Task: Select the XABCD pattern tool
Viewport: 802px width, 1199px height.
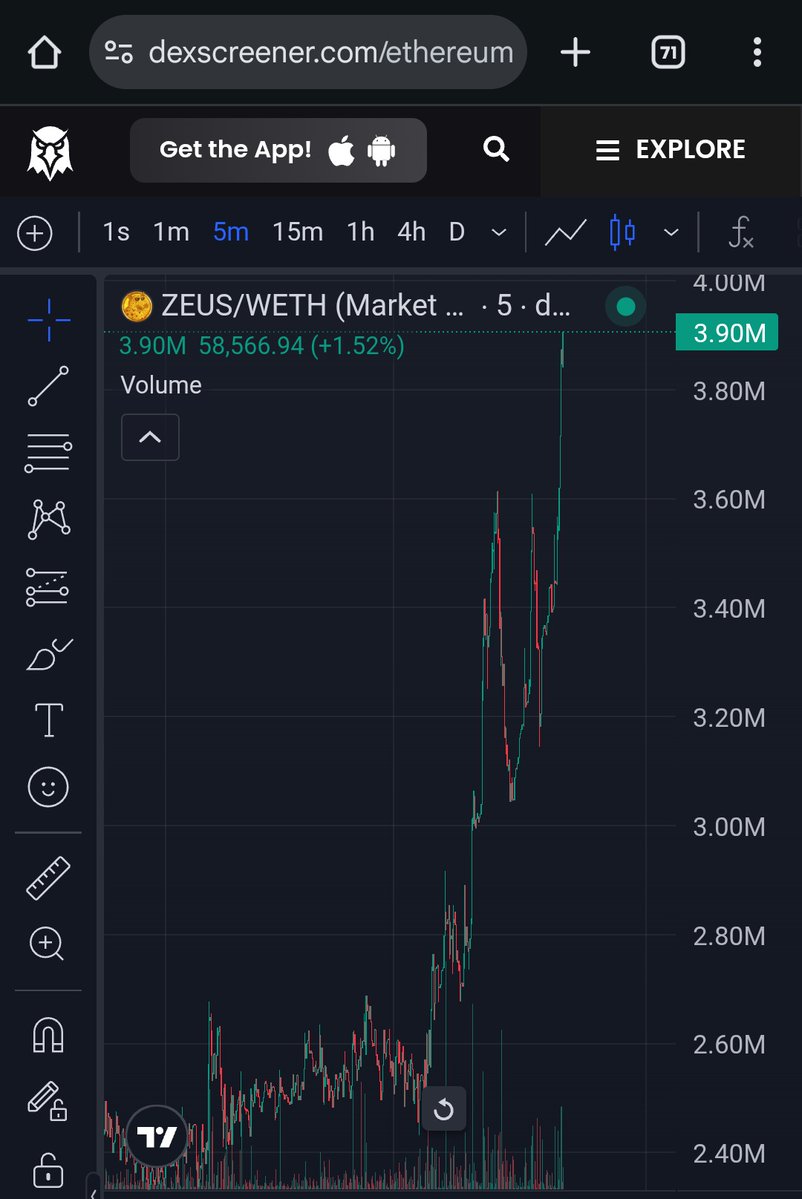Action: tap(49, 520)
